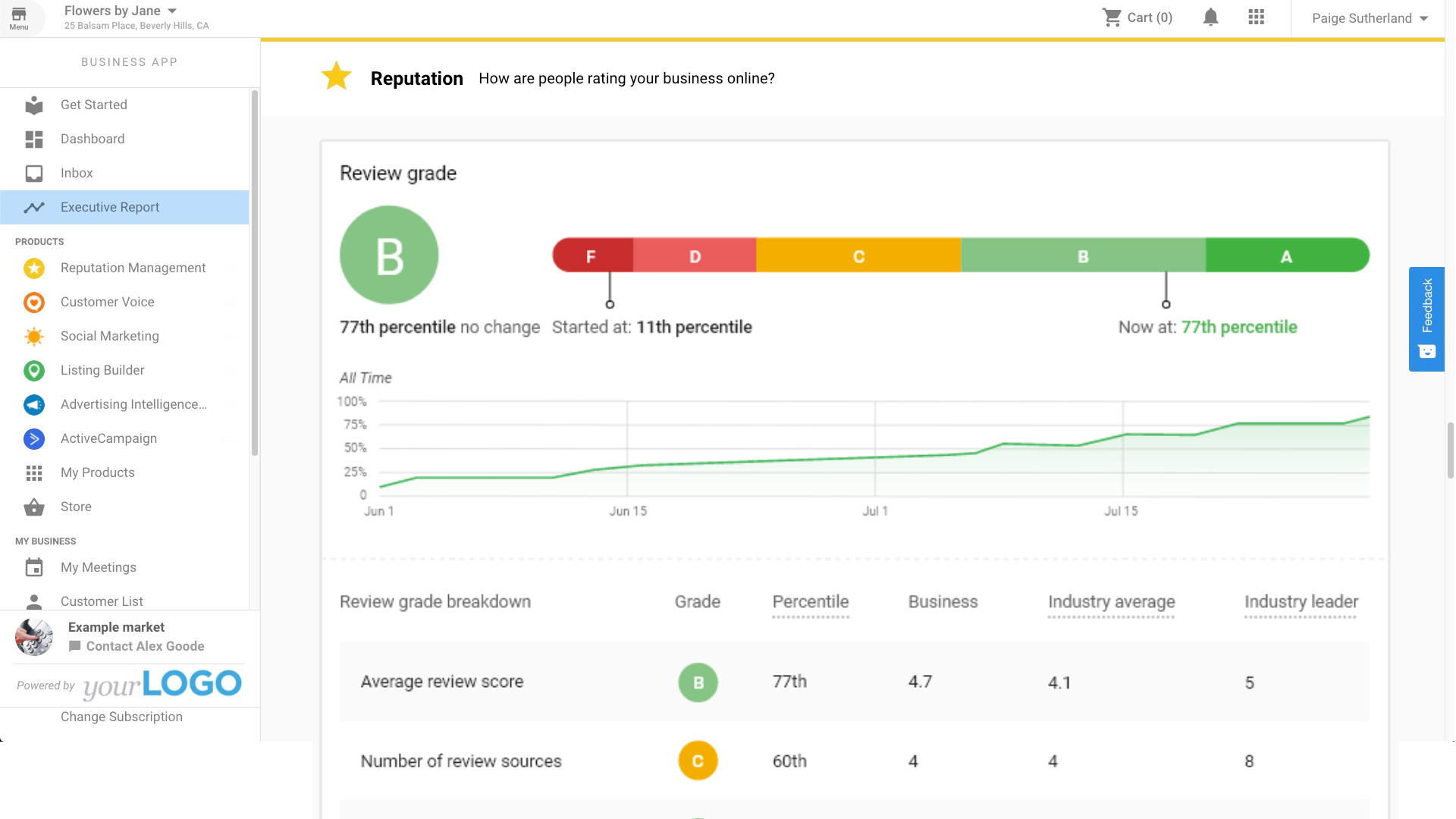Click Cart (0) text
Viewport: 1456px width, 819px height.
click(1150, 17)
